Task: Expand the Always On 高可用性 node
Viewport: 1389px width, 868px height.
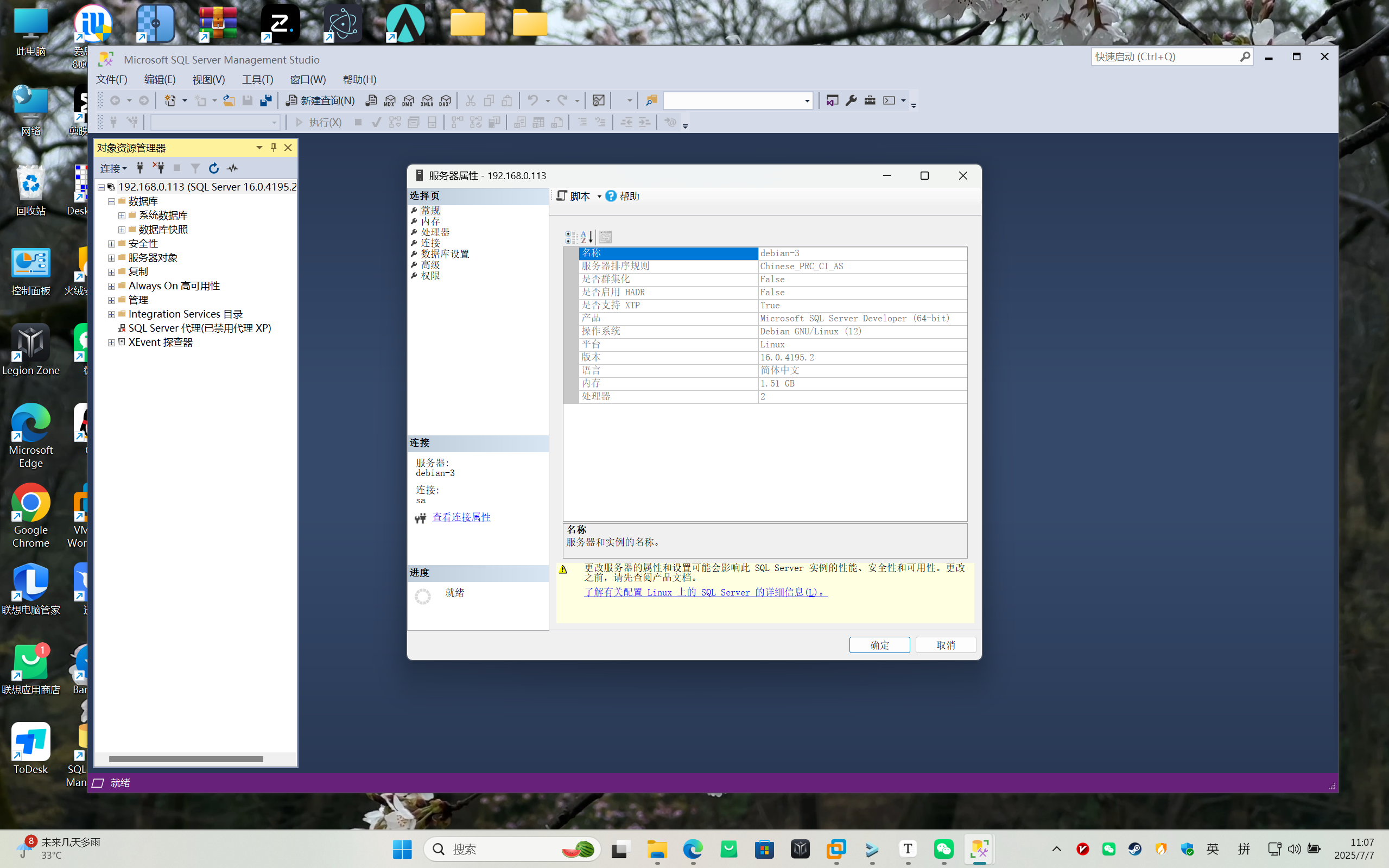Action: coord(111,286)
